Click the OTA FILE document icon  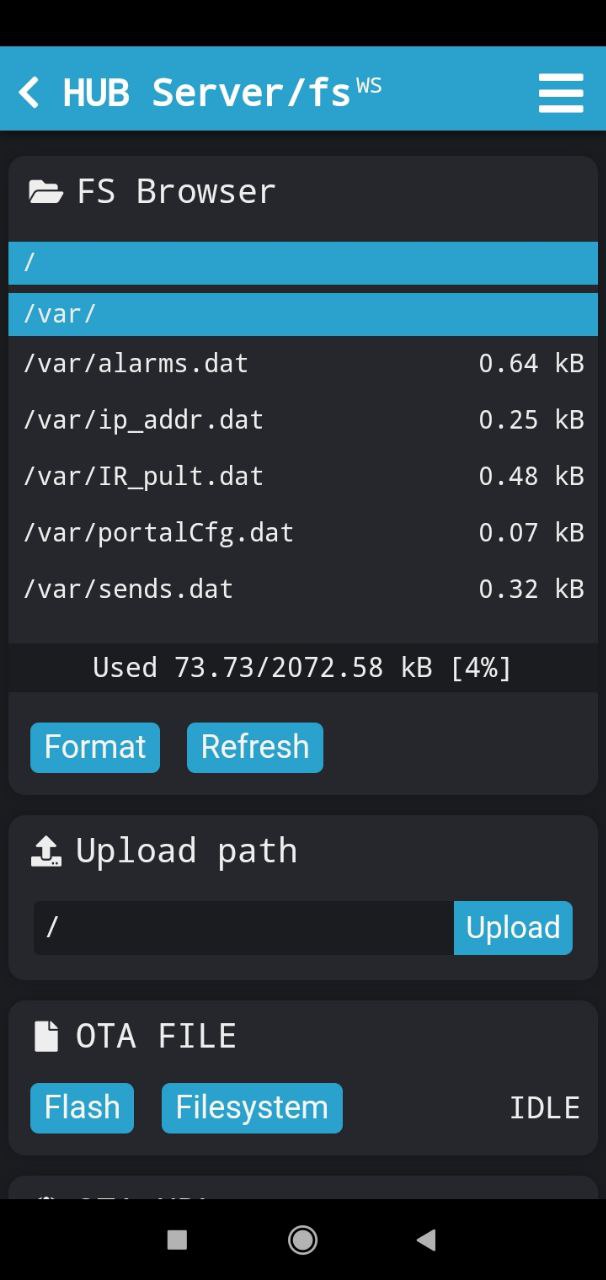(x=46, y=1036)
